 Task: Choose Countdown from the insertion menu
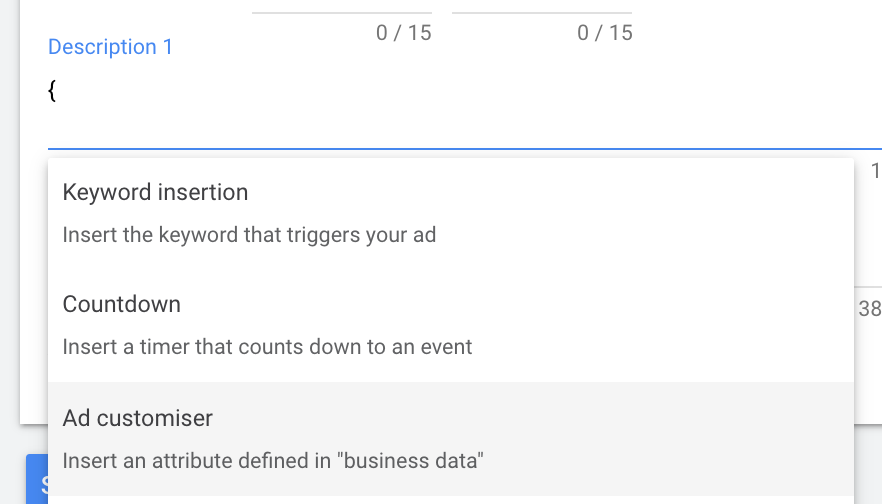pyautogui.click(x=121, y=304)
